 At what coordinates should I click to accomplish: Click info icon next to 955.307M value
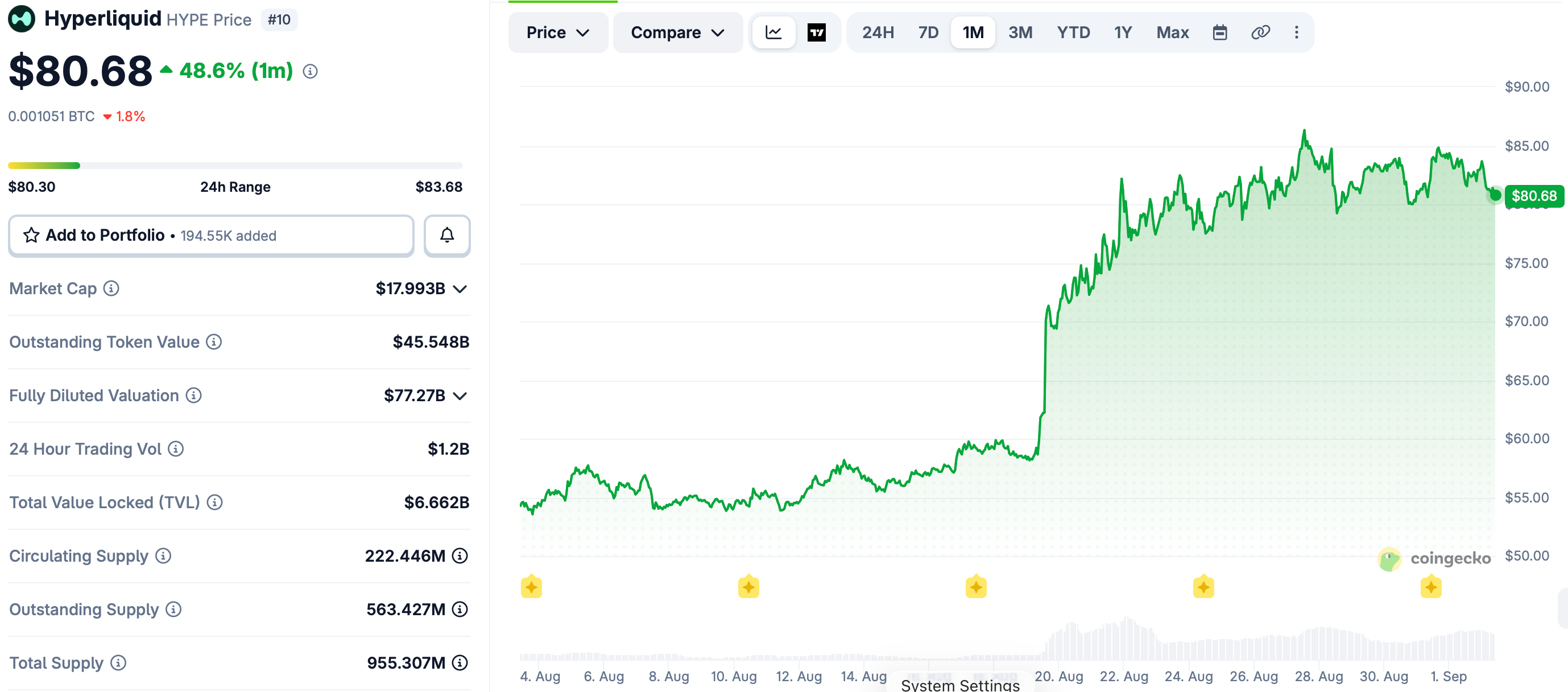(460, 663)
